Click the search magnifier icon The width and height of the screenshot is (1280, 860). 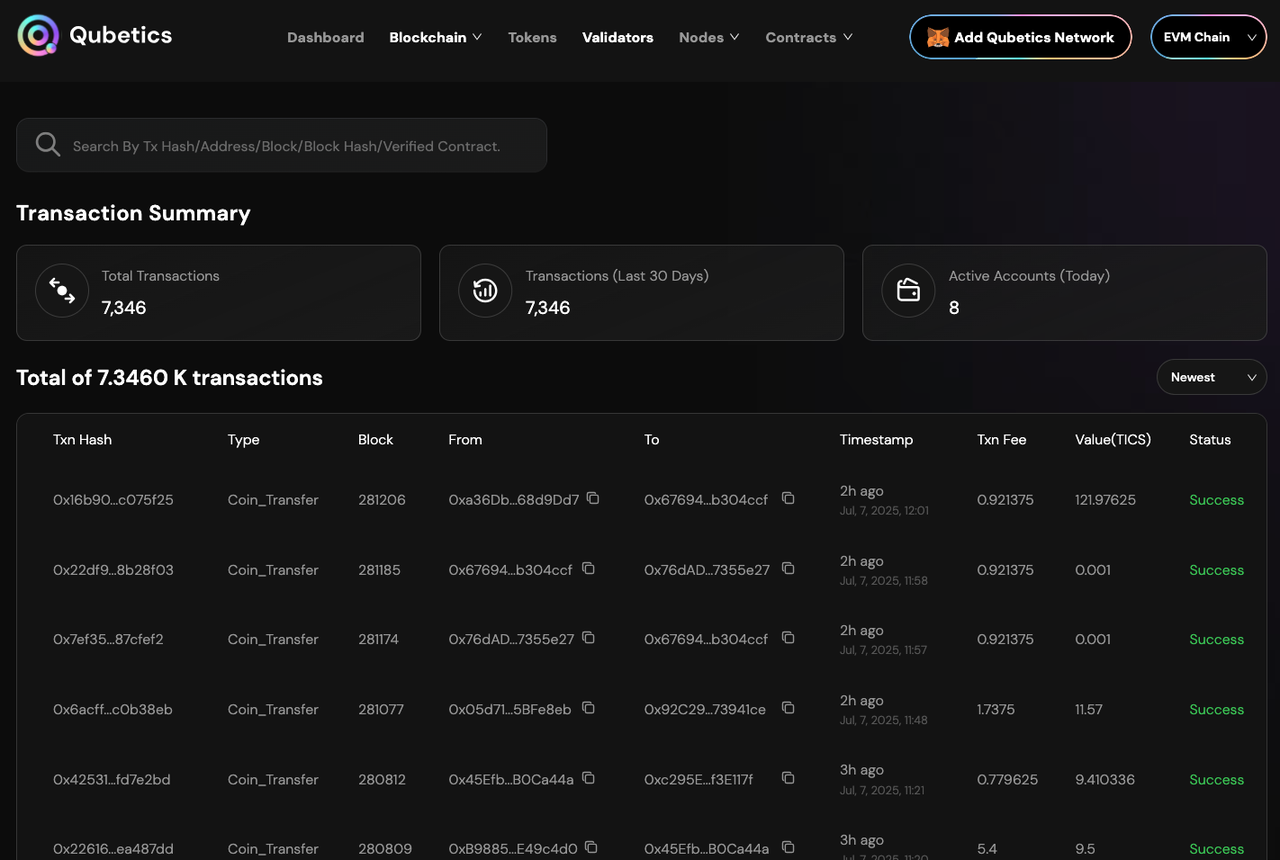(47, 145)
